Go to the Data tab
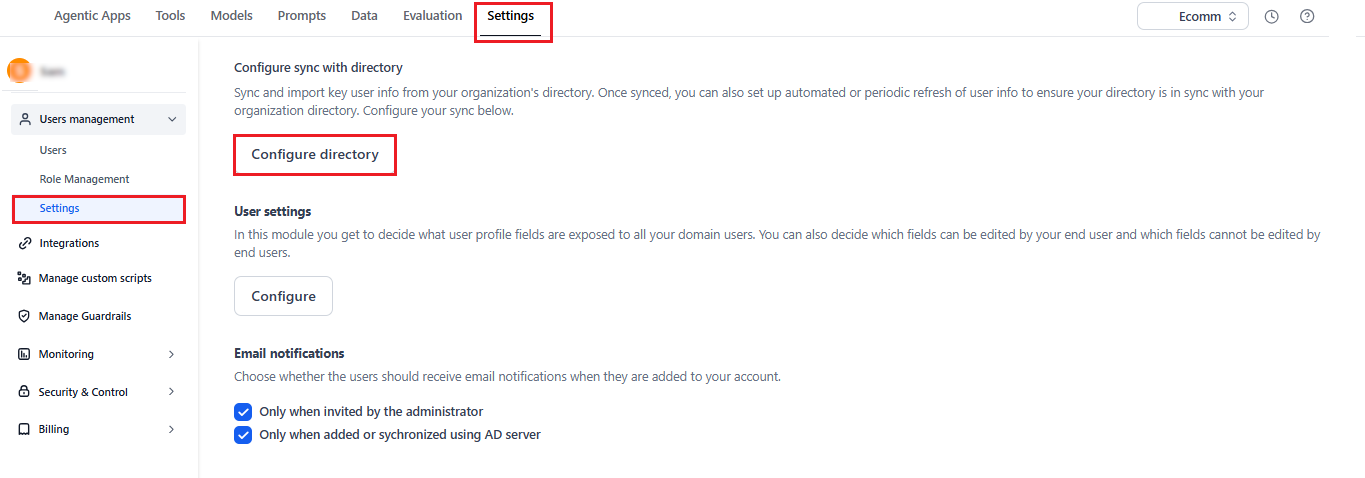Screen dimensions: 1365x478 point(365,16)
